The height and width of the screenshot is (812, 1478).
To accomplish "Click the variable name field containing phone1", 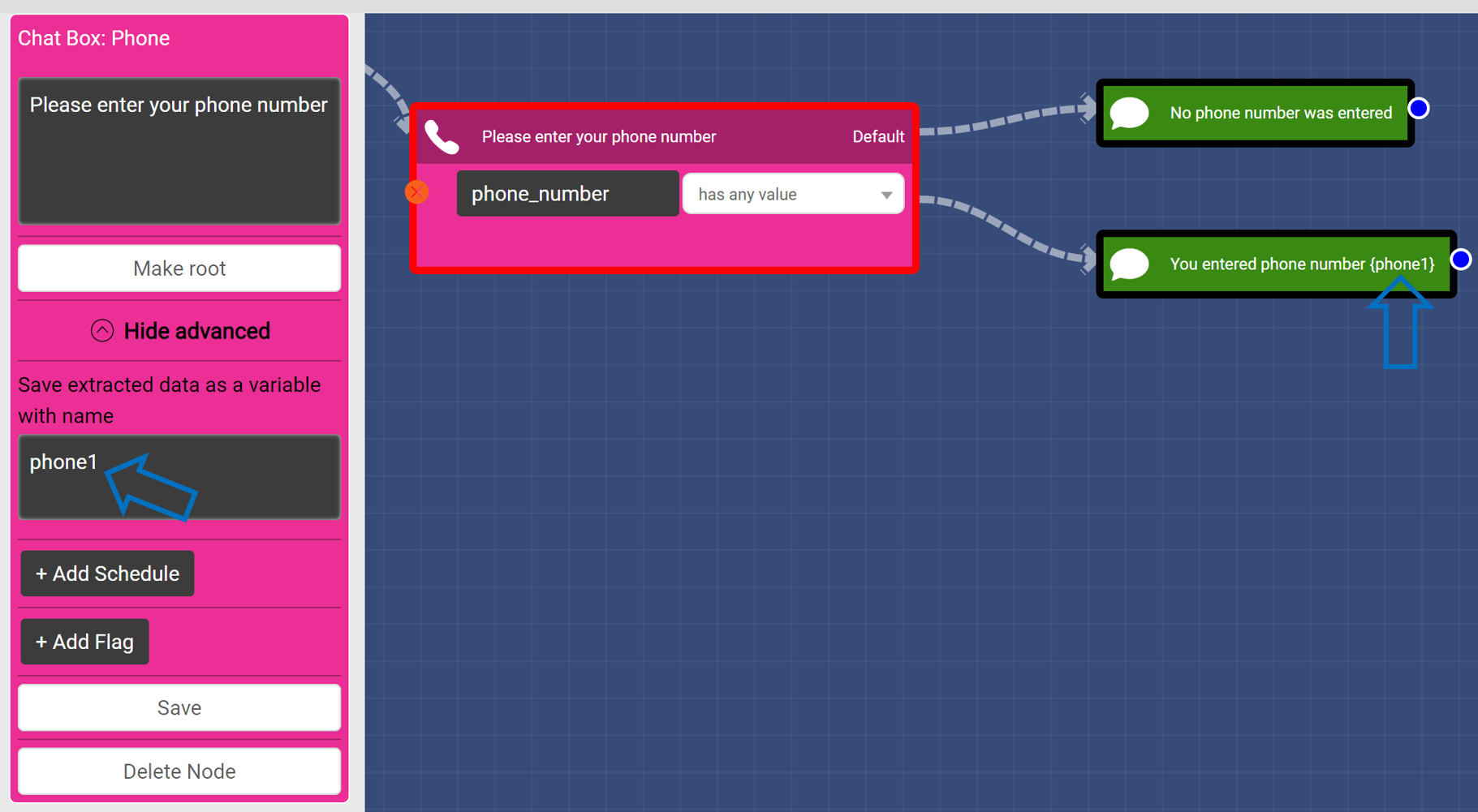I will [x=179, y=477].
